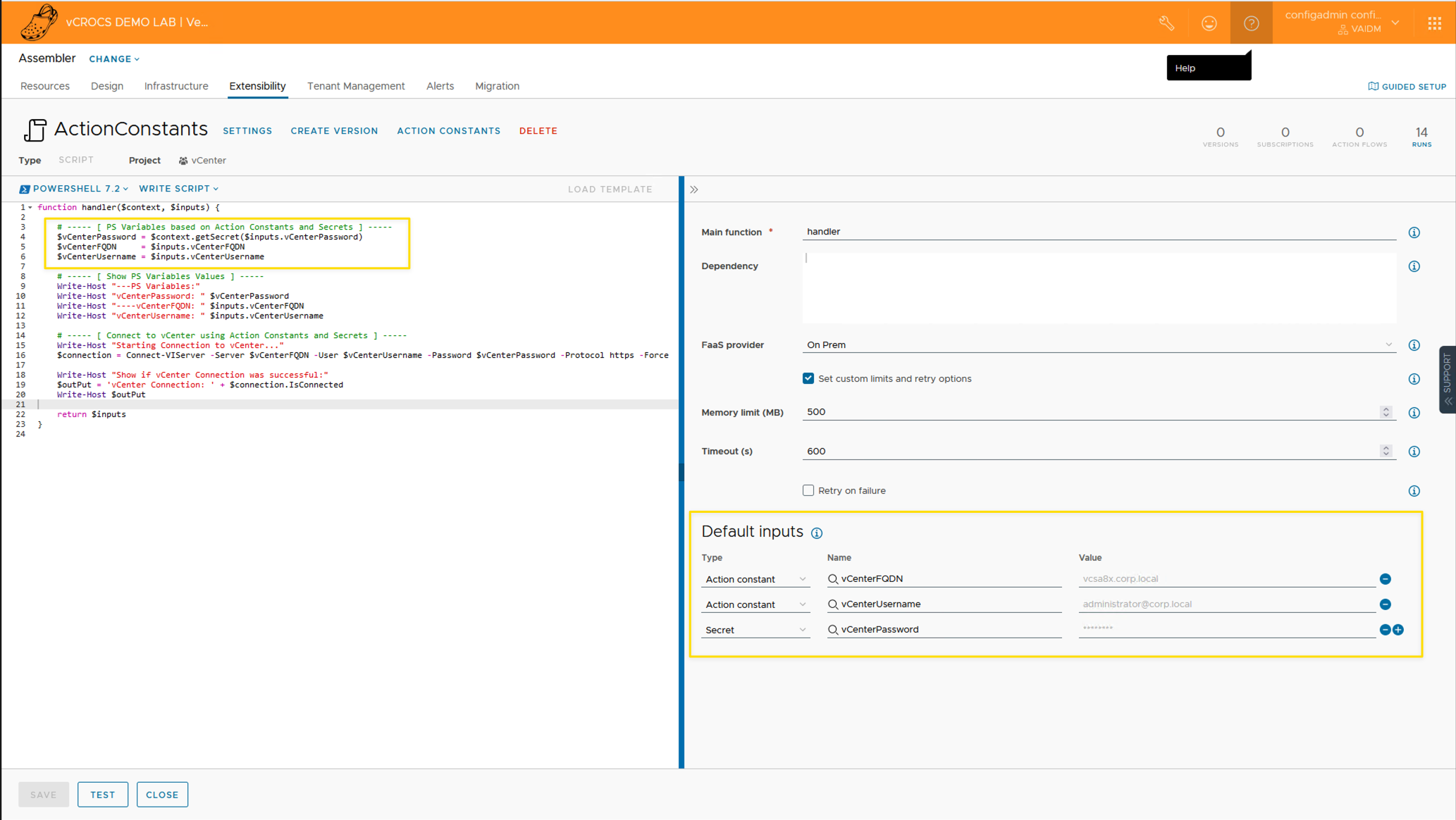Switch to the Infrastructure tab

(176, 86)
